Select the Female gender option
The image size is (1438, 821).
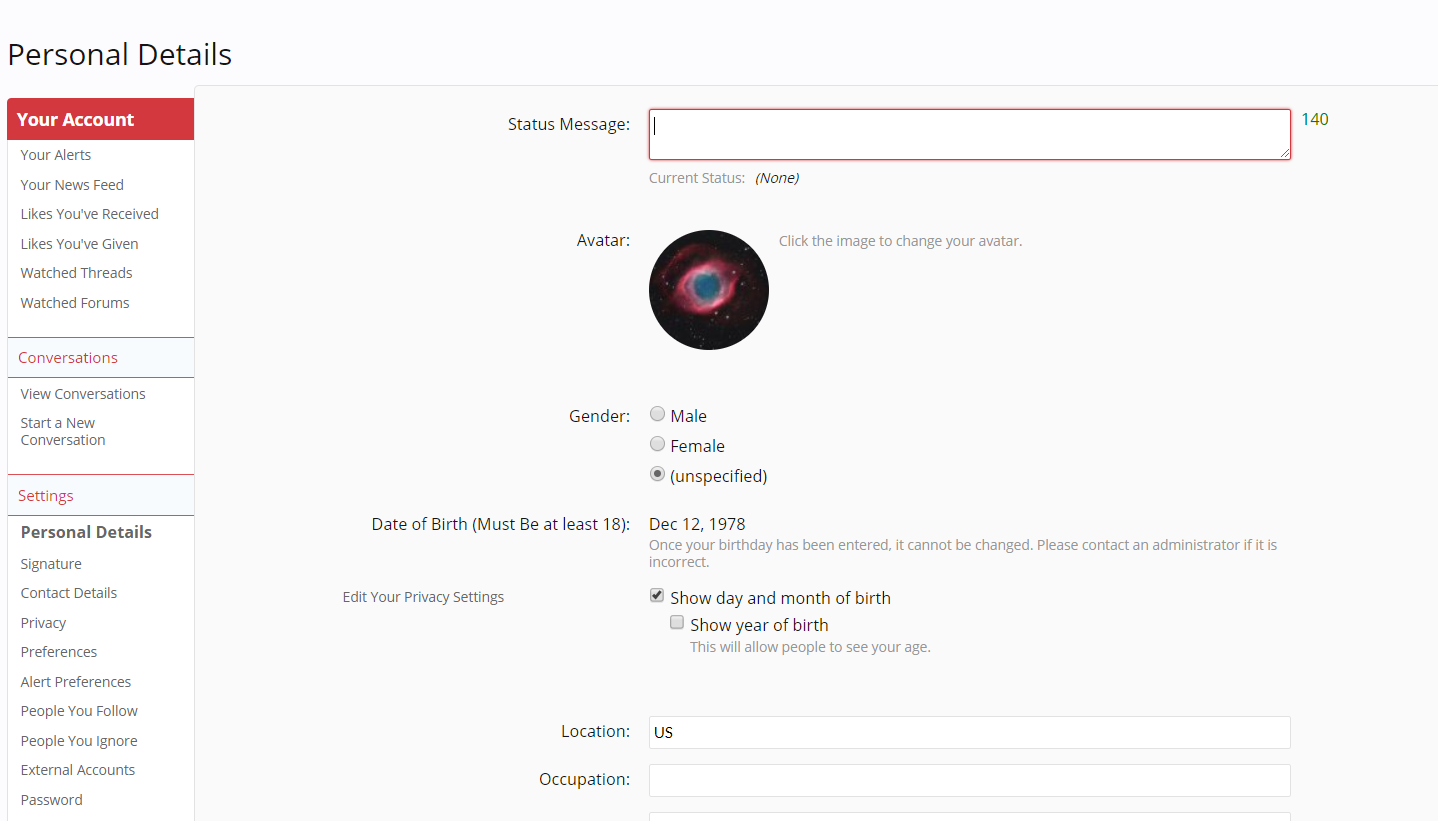coord(657,444)
